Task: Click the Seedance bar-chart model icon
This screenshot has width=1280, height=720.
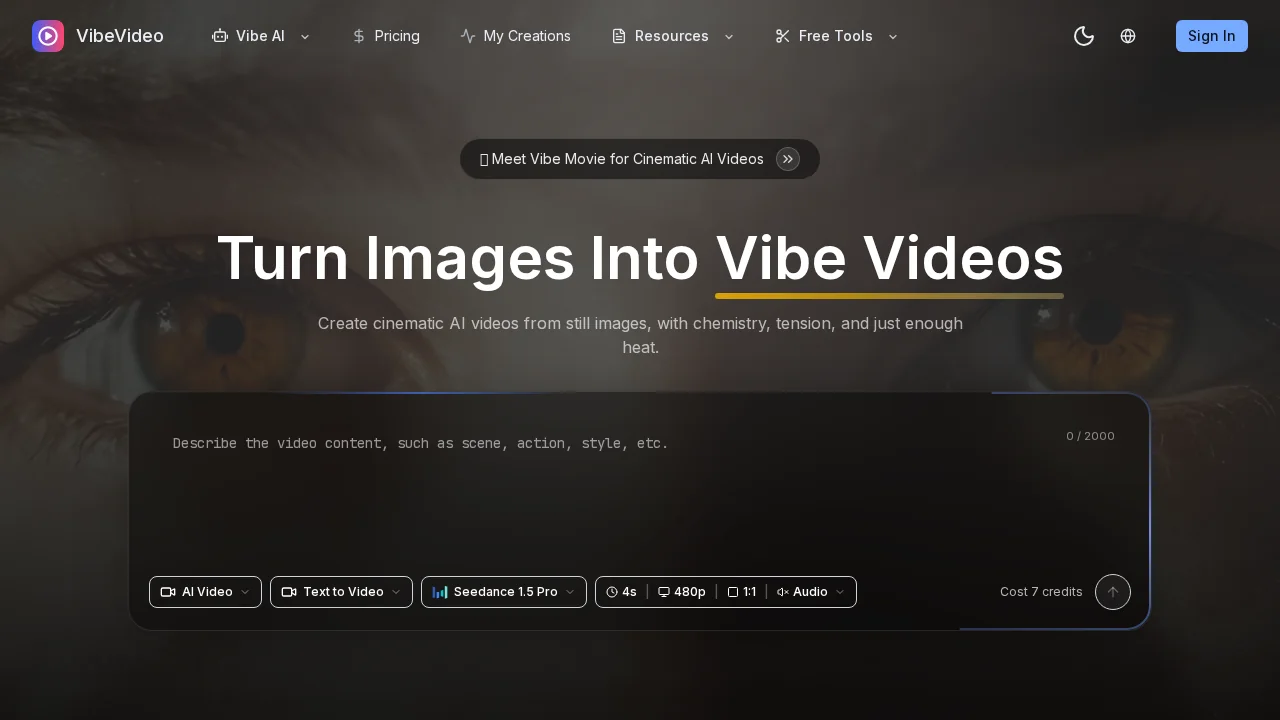Action: pos(440,592)
